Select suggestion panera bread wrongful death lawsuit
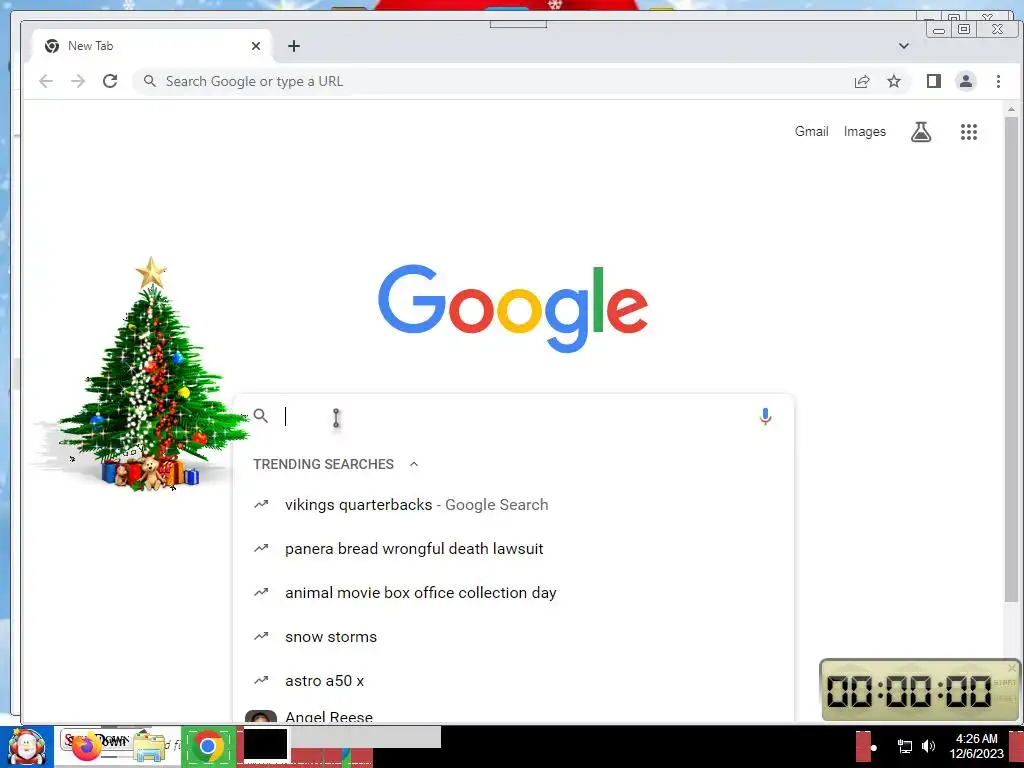The height and width of the screenshot is (768, 1024). [x=513, y=549]
